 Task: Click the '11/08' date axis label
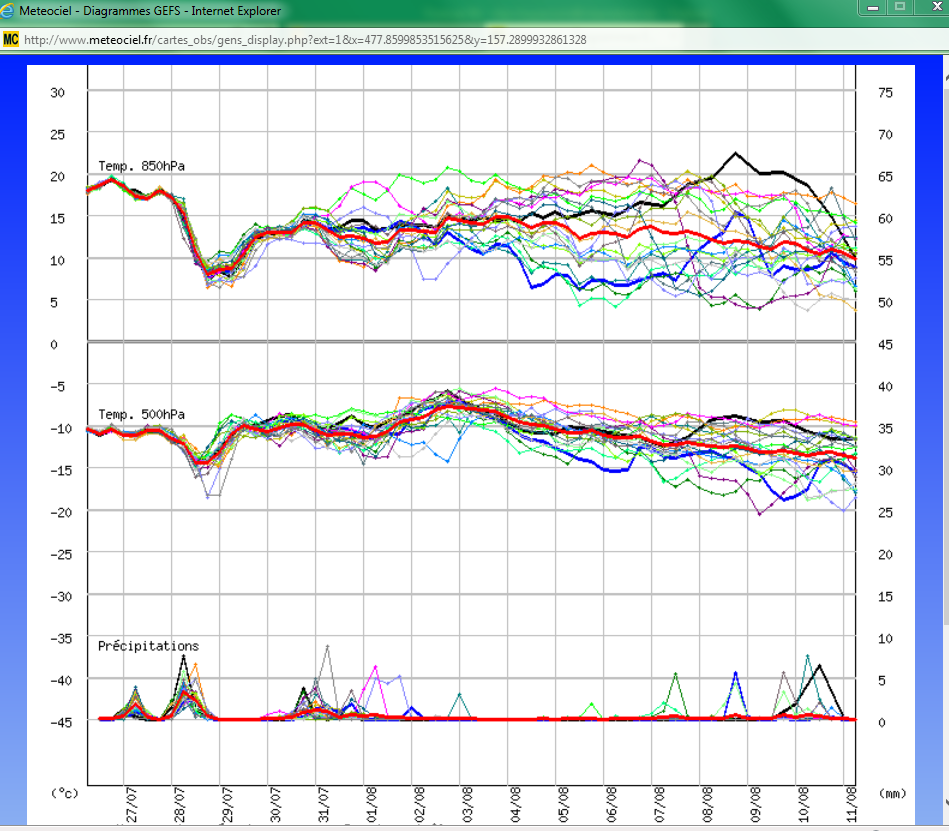[852, 805]
